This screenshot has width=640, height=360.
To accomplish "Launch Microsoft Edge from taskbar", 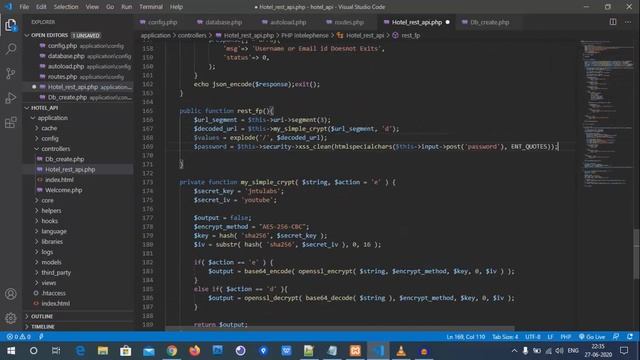I will pos(80,351).
